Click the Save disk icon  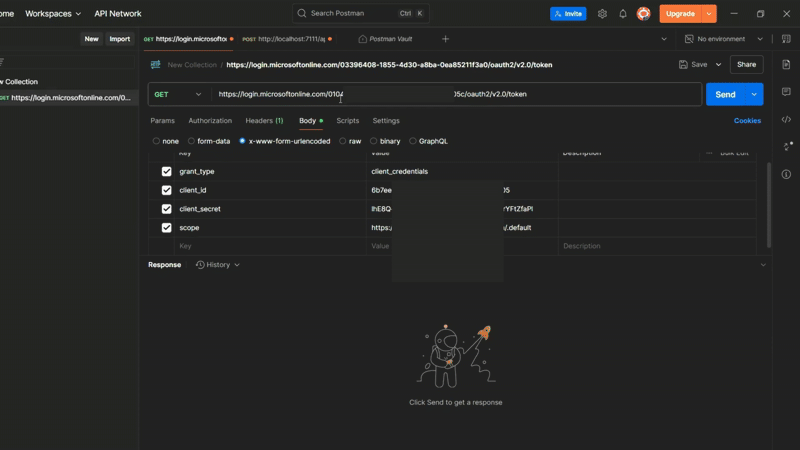pyautogui.click(x=683, y=65)
